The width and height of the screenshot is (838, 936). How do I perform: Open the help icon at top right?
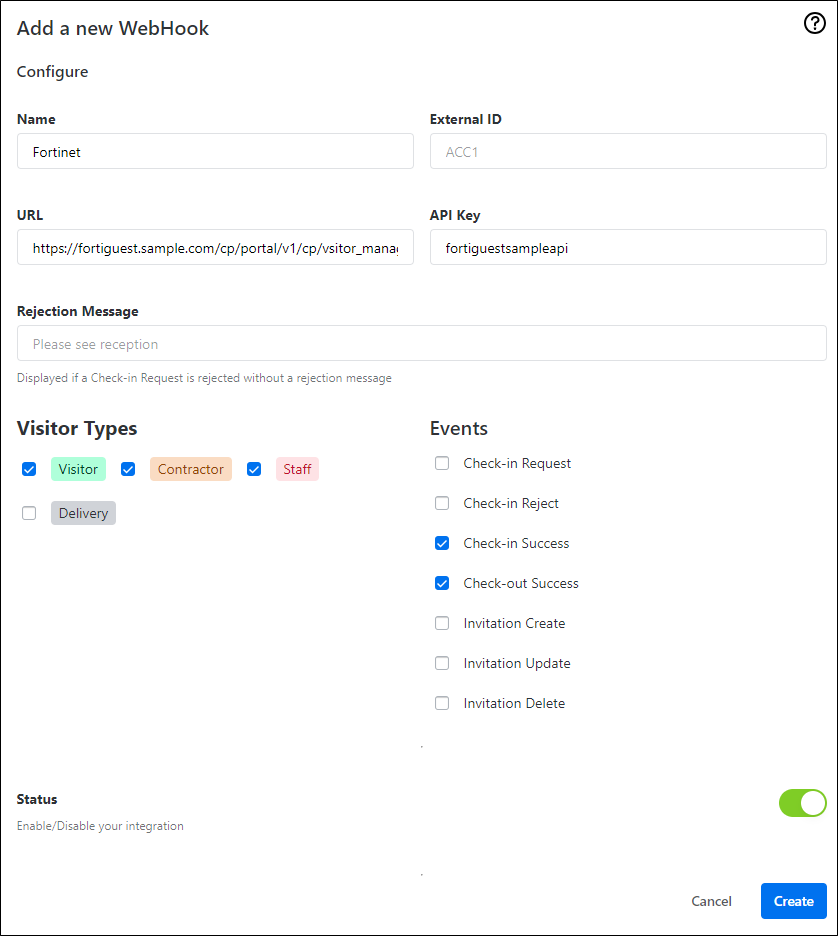(x=814, y=23)
